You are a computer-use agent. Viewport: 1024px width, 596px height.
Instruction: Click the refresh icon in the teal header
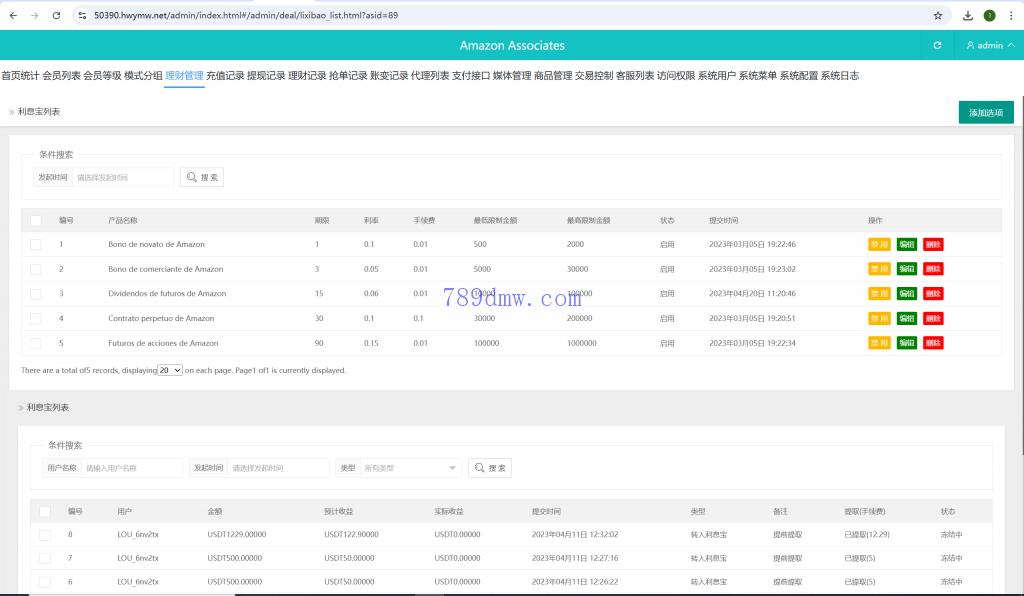(x=937, y=45)
